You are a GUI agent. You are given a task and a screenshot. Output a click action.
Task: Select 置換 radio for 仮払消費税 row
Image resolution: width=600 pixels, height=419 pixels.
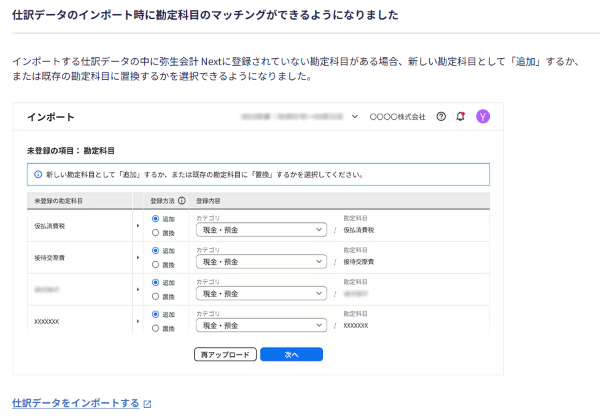154,233
